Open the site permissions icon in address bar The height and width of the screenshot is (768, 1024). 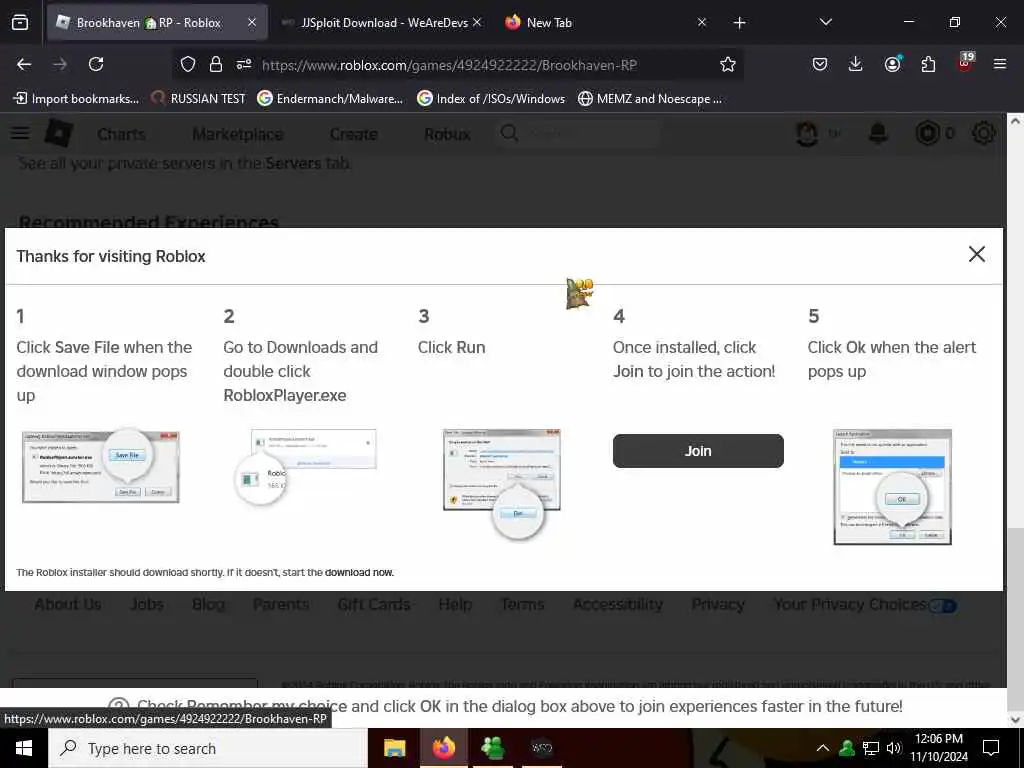pyautogui.click(x=244, y=64)
